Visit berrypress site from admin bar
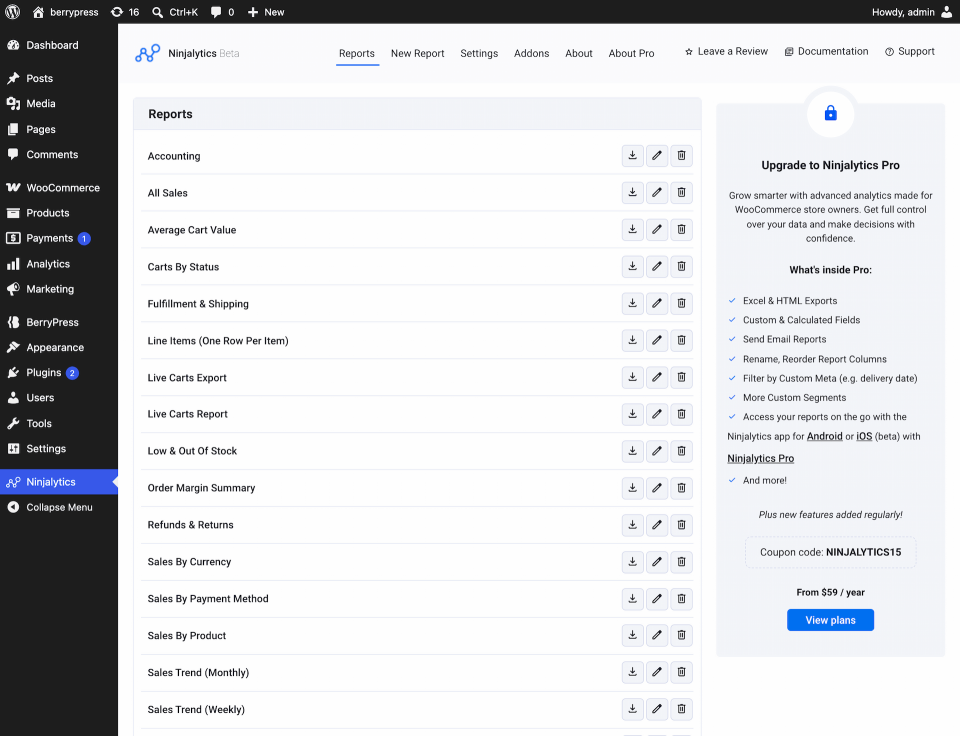 (x=66, y=12)
